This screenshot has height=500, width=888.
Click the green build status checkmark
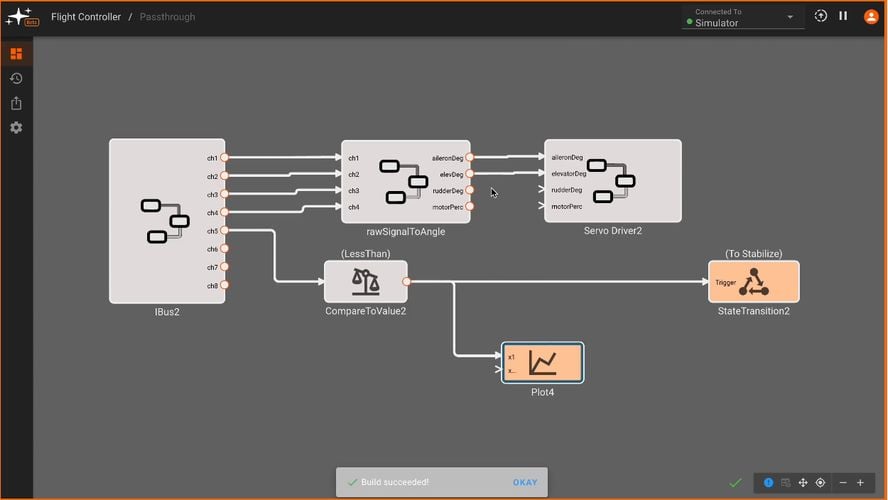[735, 483]
